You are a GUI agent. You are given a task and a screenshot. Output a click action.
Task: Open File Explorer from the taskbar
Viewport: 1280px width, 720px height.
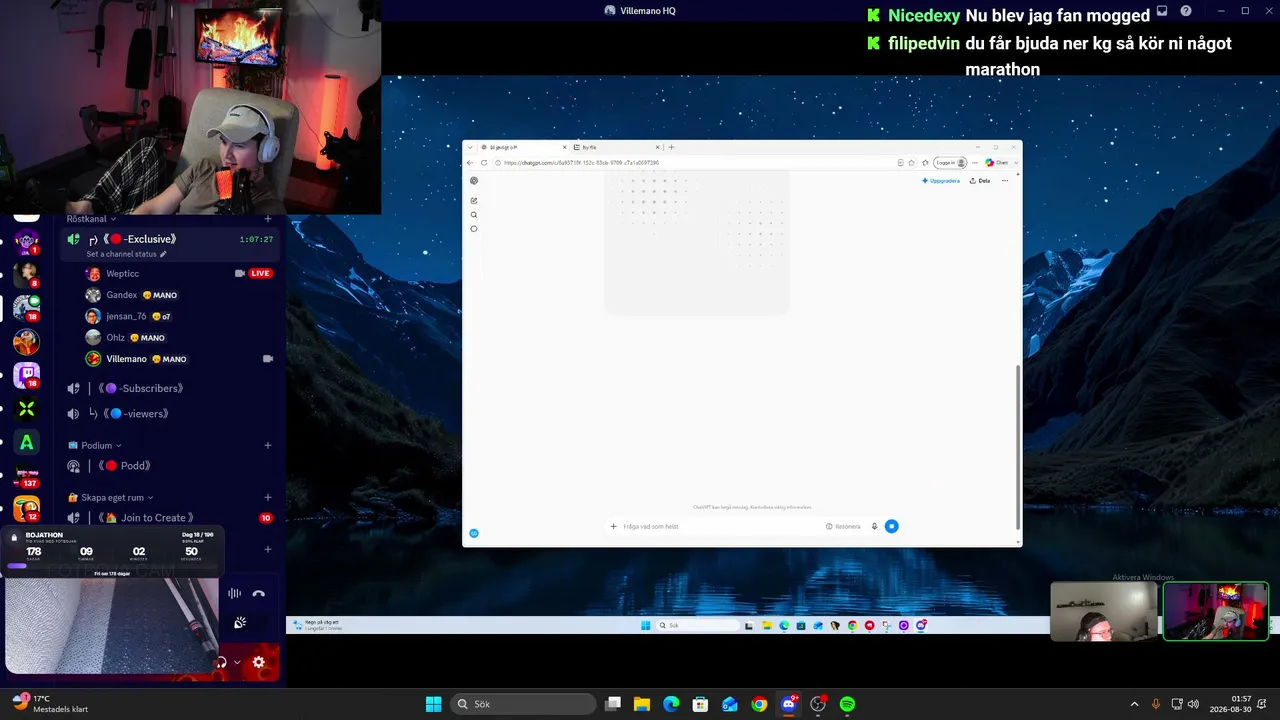pos(642,704)
